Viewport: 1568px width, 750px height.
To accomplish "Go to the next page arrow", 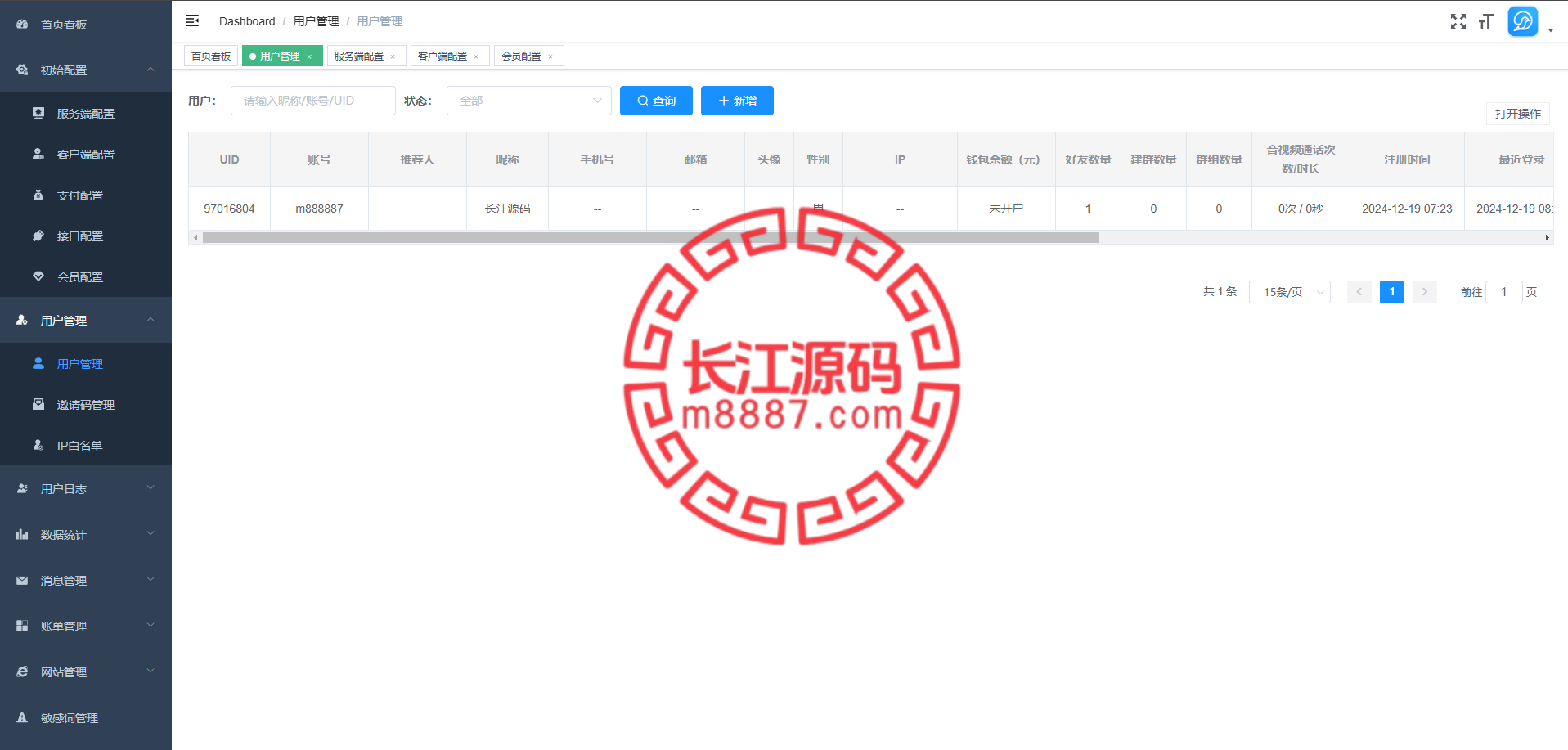I will [x=1425, y=292].
